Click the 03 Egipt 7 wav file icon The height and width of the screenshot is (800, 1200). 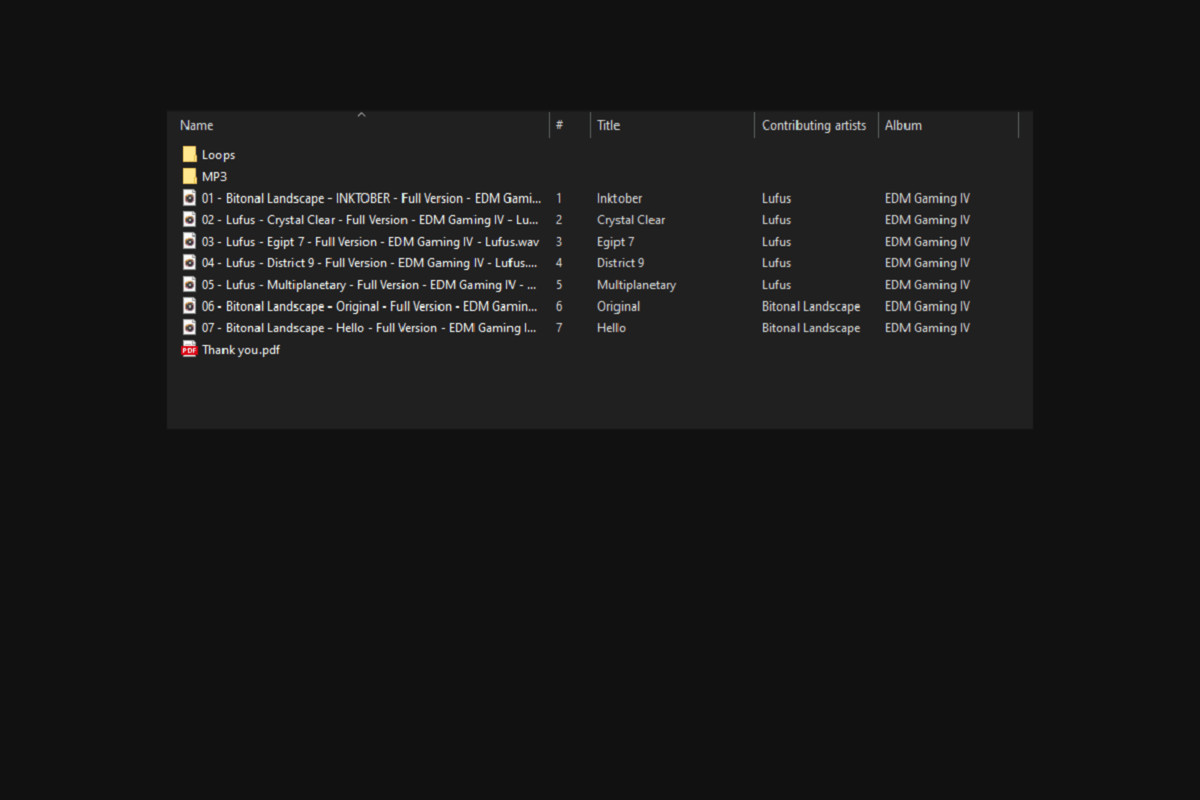[x=189, y=241]
